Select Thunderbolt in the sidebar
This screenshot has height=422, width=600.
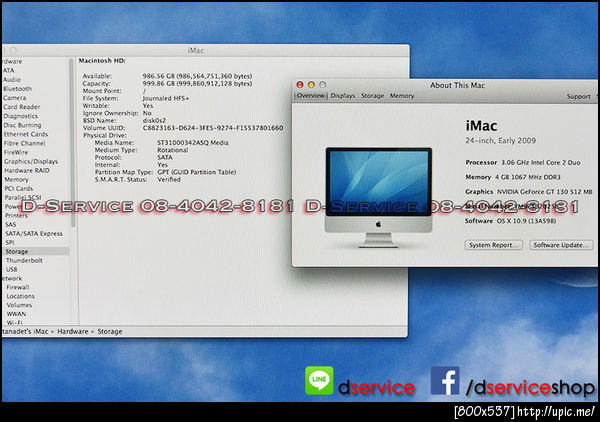pos(24,261)
